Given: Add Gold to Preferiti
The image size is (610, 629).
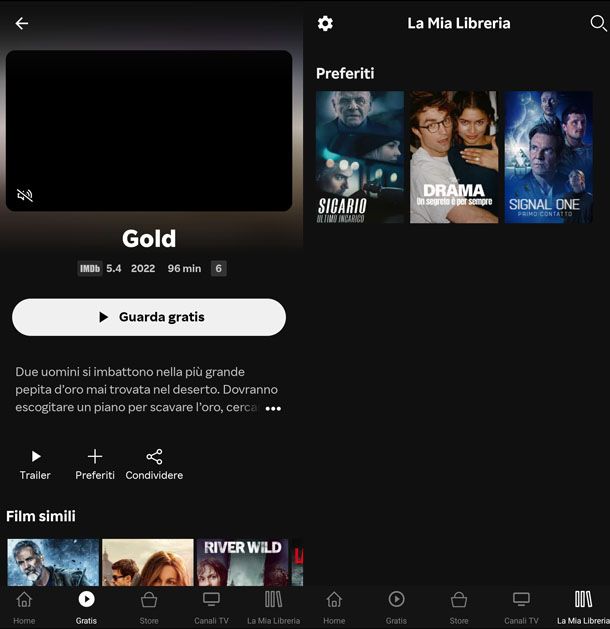Looking at the screenshot, I should 95,464.
